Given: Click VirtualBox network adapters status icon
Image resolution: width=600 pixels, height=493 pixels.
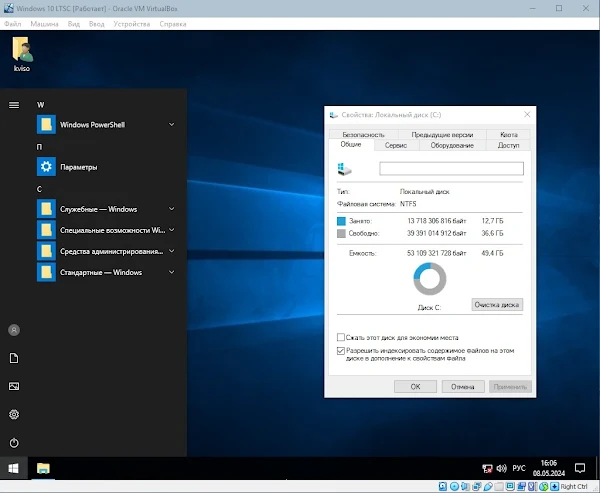Looking at the screenshot, I should (x=476, y=486).
